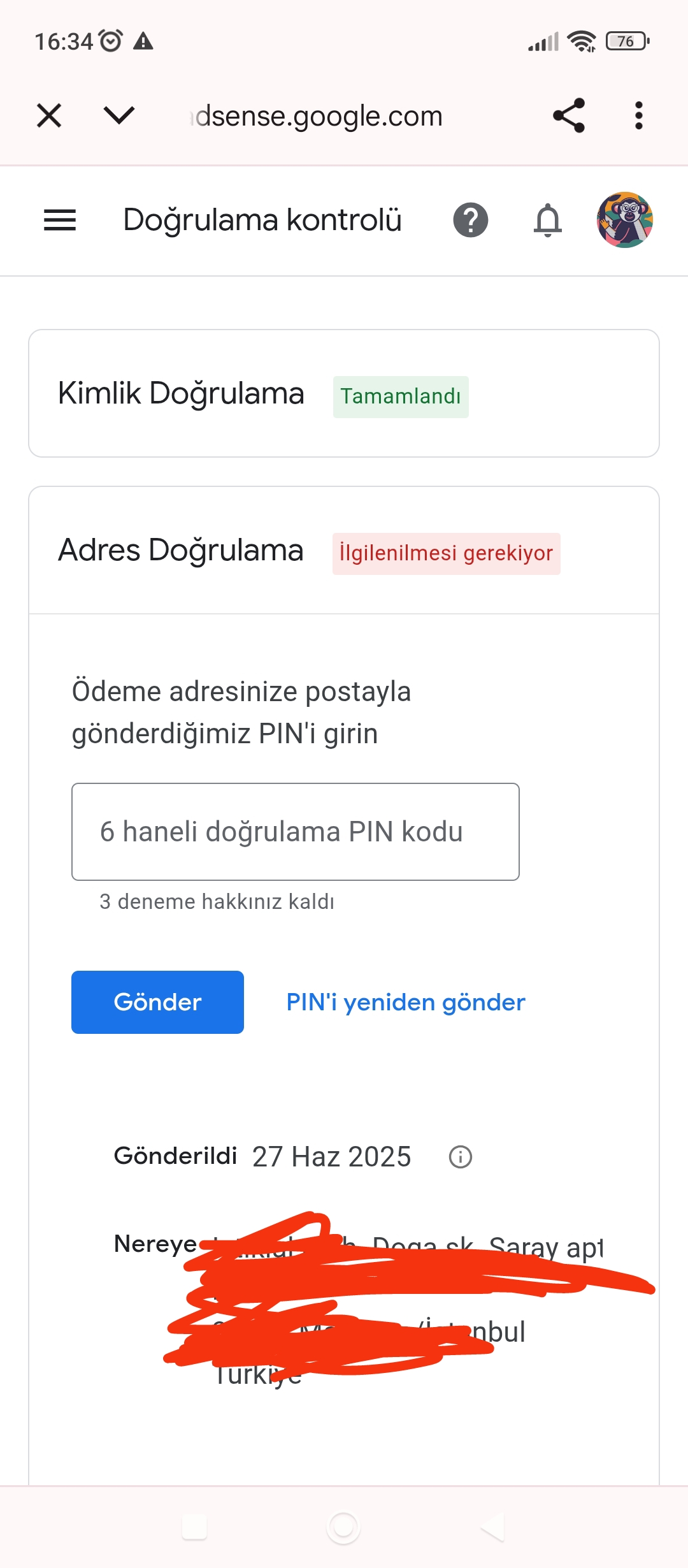The image size is (688, 1568).
Task: Open the help question mark icon
Action: pyautogui.click(x=471, y=220)
